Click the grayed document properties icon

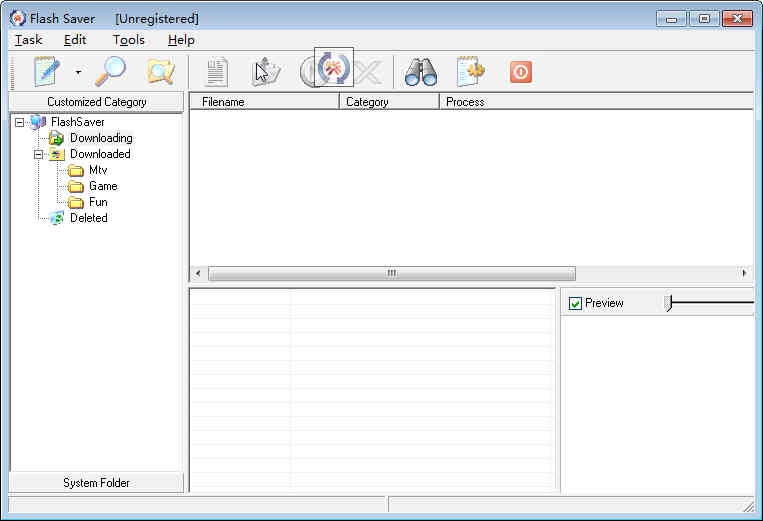[x=217, y=72]
